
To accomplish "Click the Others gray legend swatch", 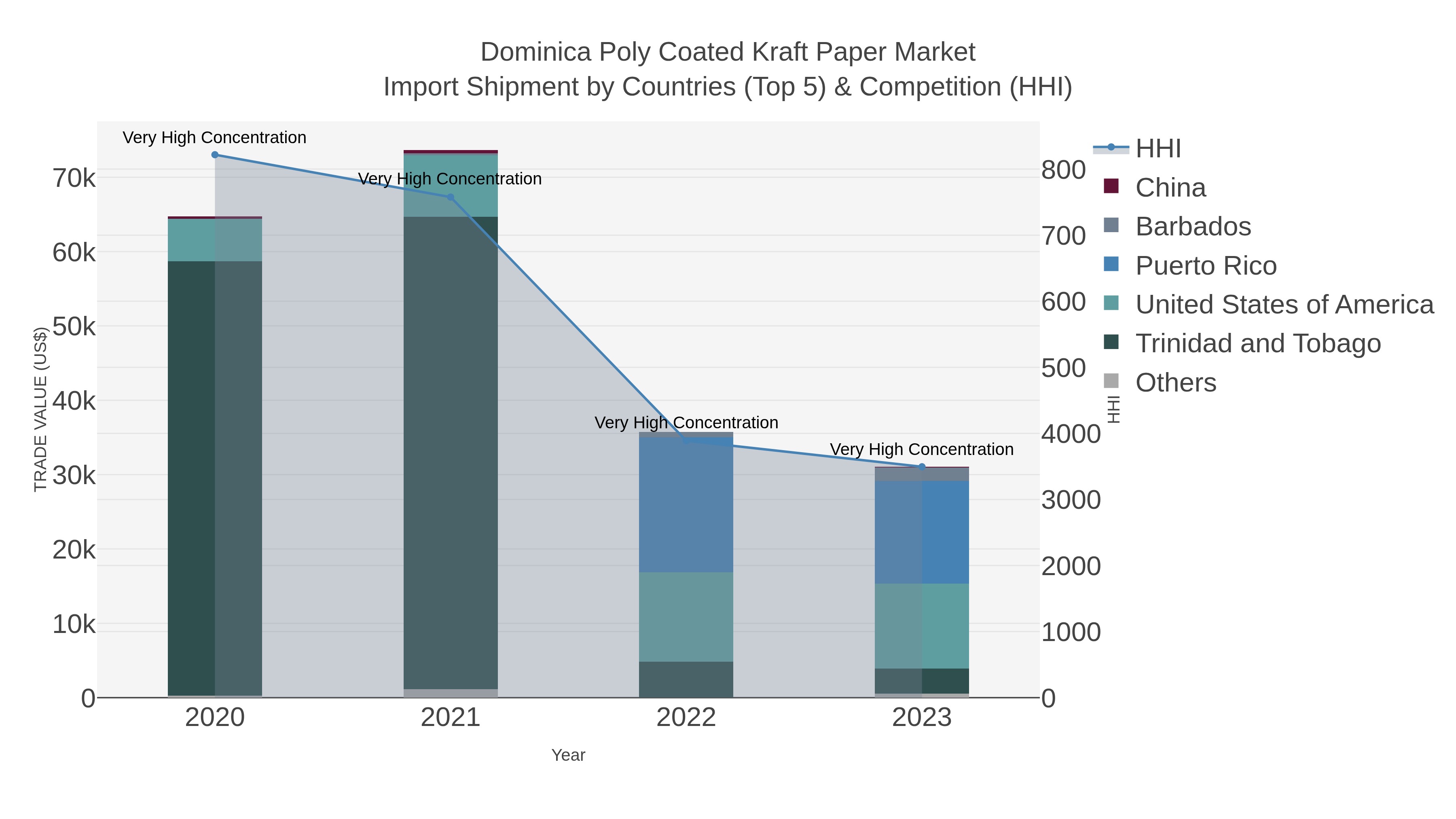I will click(1111, 381).
